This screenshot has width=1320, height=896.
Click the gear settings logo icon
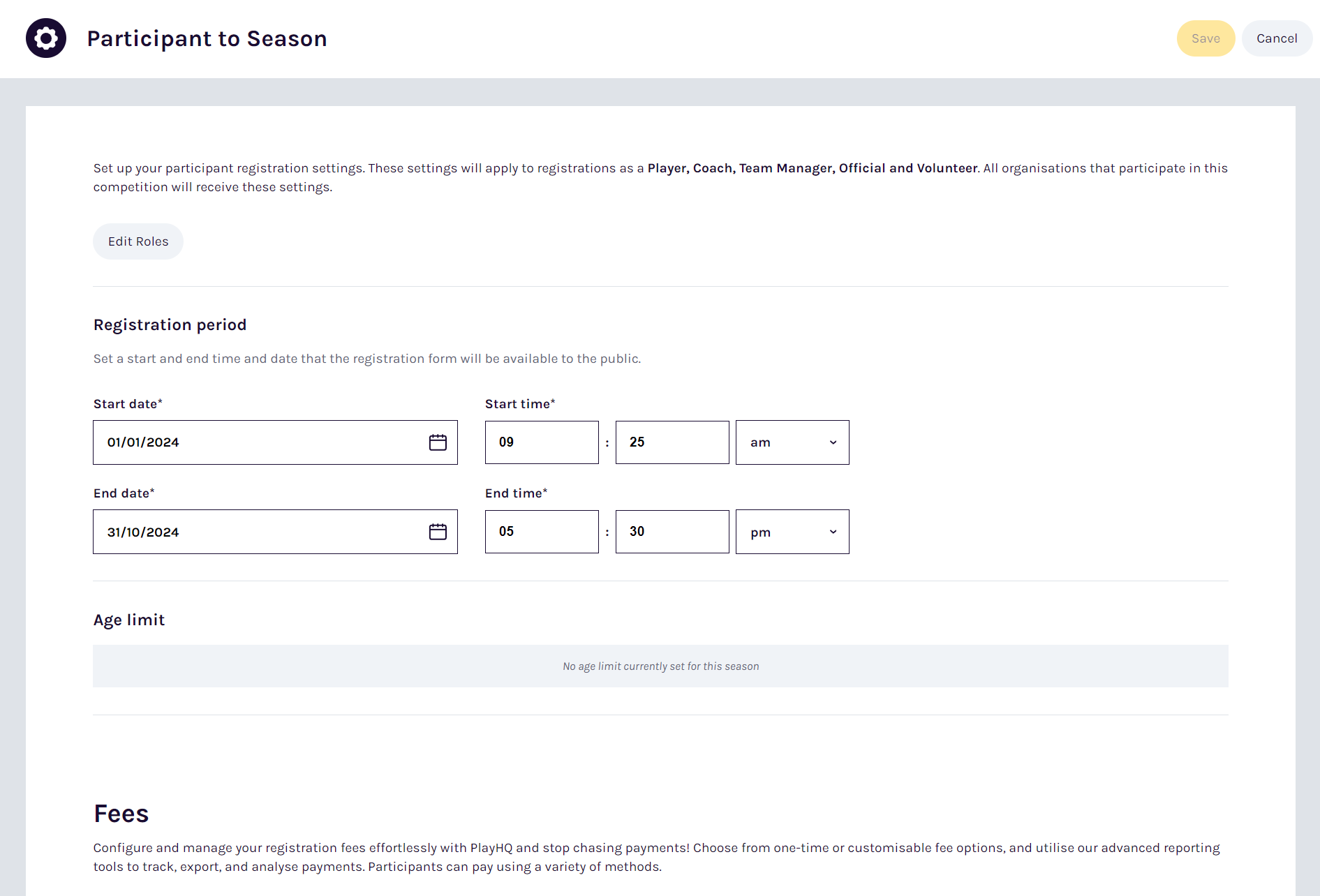pos(45,38)
